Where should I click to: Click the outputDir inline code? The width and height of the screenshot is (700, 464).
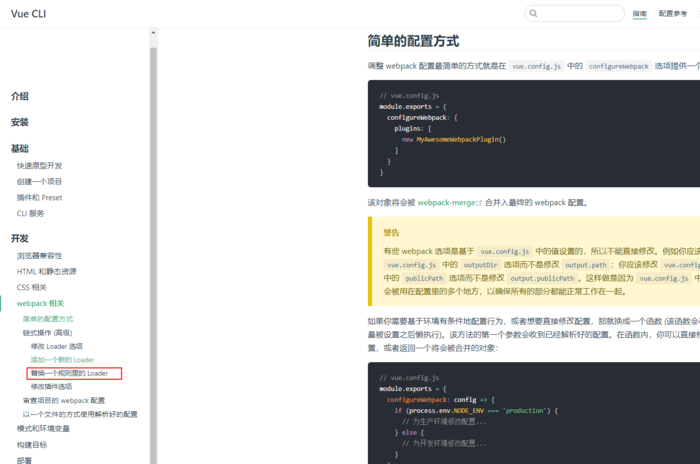pos(480,265)
